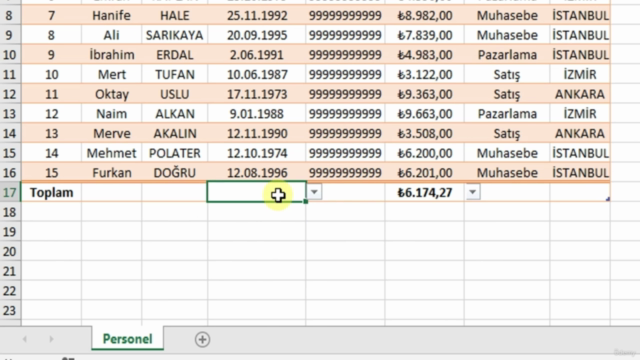
Task: Select row header 20
Action: coord(10,251)
